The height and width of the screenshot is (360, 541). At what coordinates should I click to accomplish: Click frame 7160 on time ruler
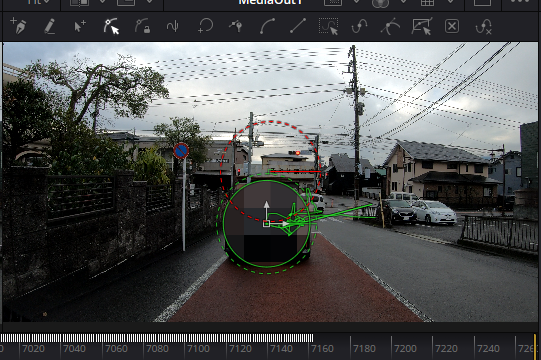click(x=322, y=349)
